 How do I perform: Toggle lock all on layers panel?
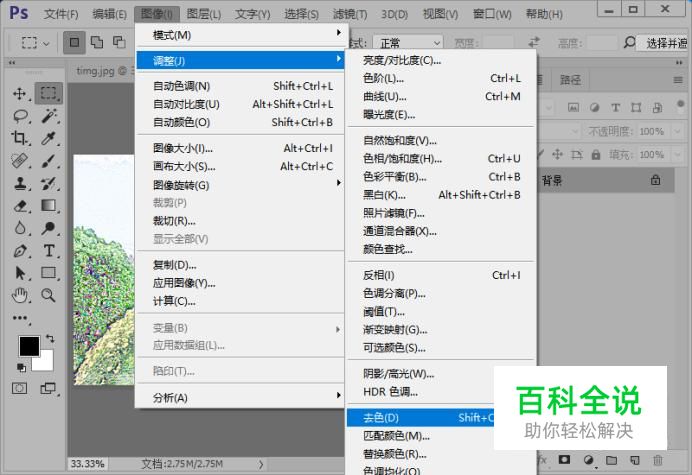[596, 155]
